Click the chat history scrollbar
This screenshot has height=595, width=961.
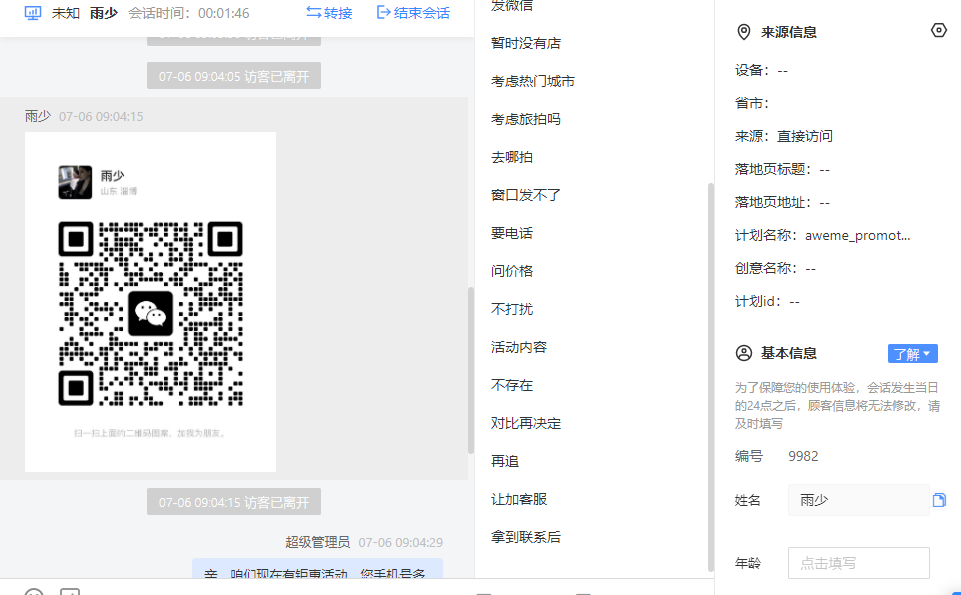[471, 370]
